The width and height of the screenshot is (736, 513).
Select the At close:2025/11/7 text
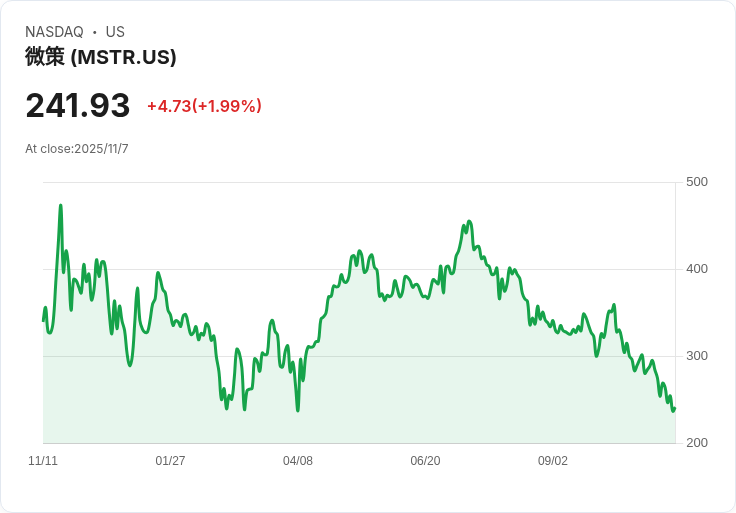tap(77, 149)
